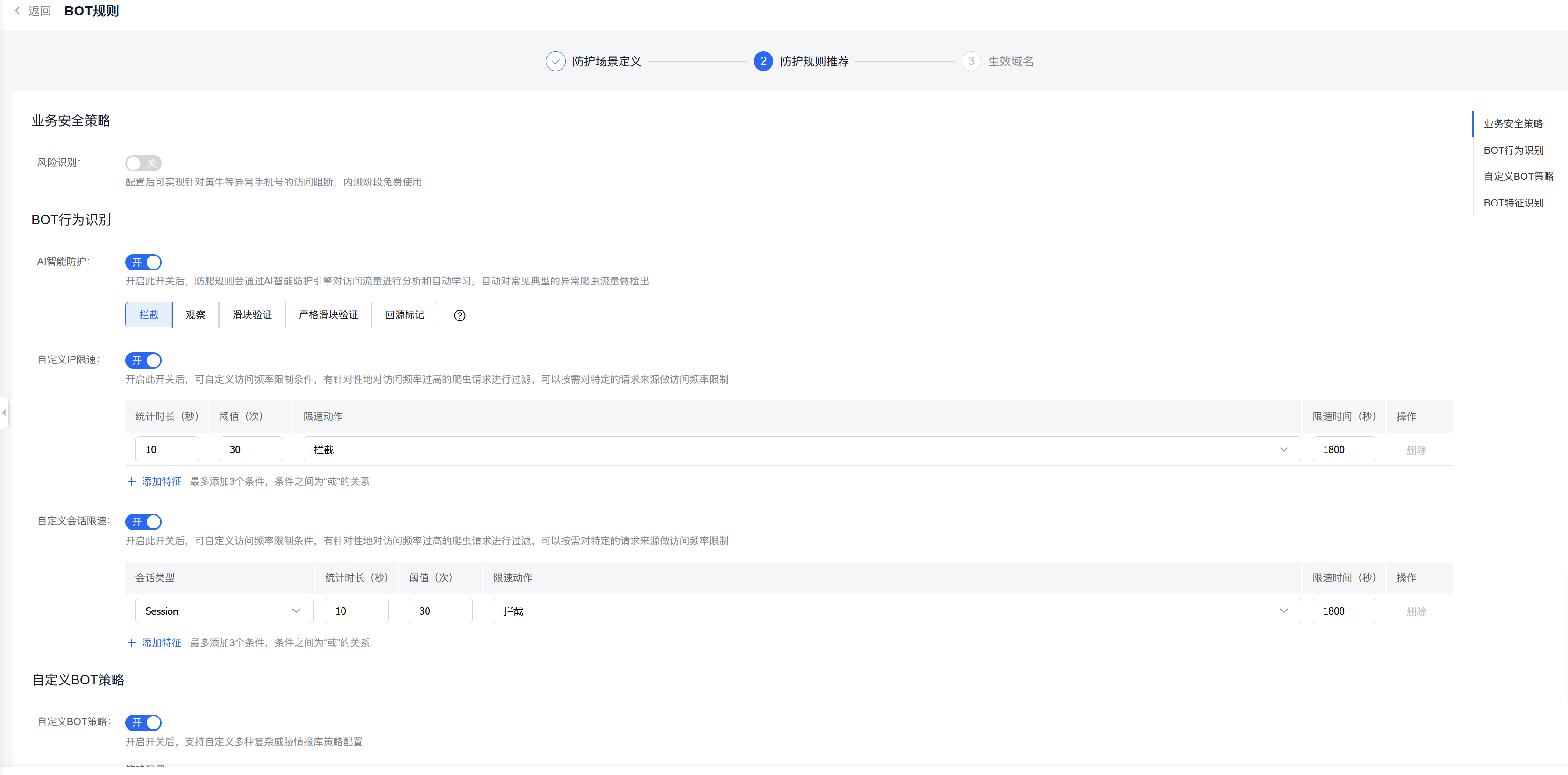Click the 限速时间 field in the IP限速 row
The width and height of the screenshot is (1568, 775).
[1344, 449]
